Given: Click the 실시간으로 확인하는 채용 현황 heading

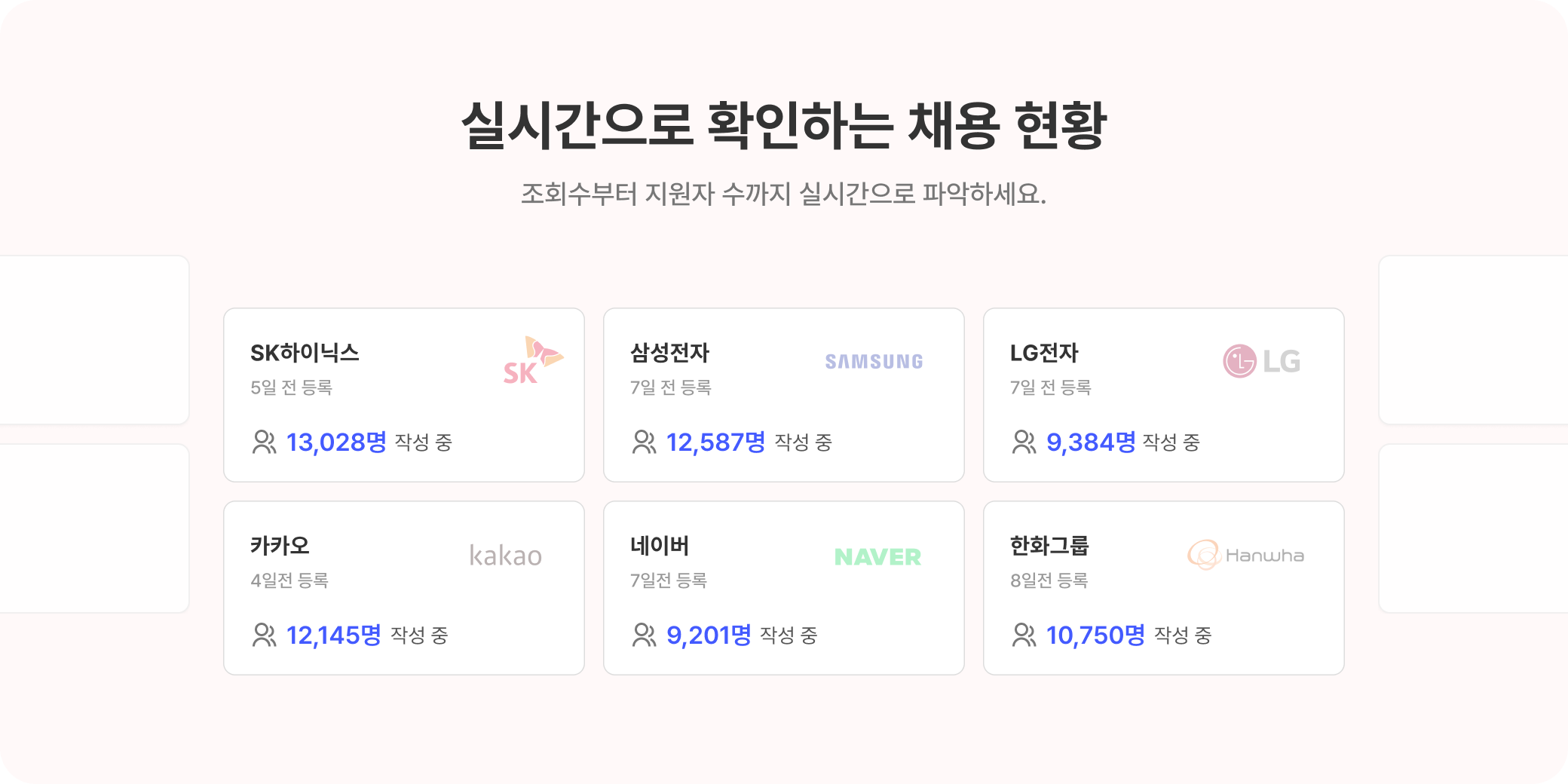Looking at the screenshot, I should click(x=784, y=125).
